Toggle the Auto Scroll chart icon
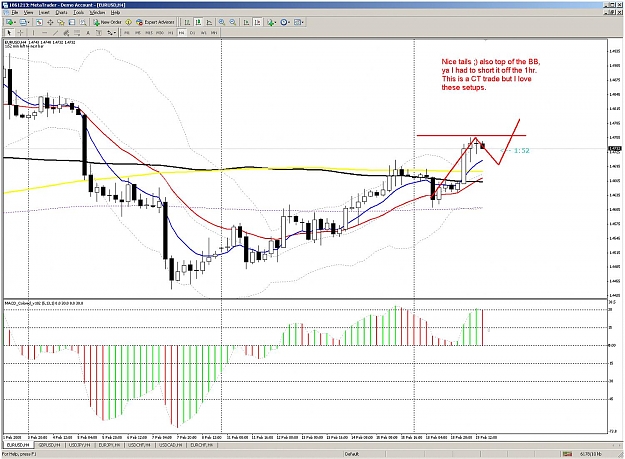The width and height of the screenshot is (625, 459). tap(246, 22)
